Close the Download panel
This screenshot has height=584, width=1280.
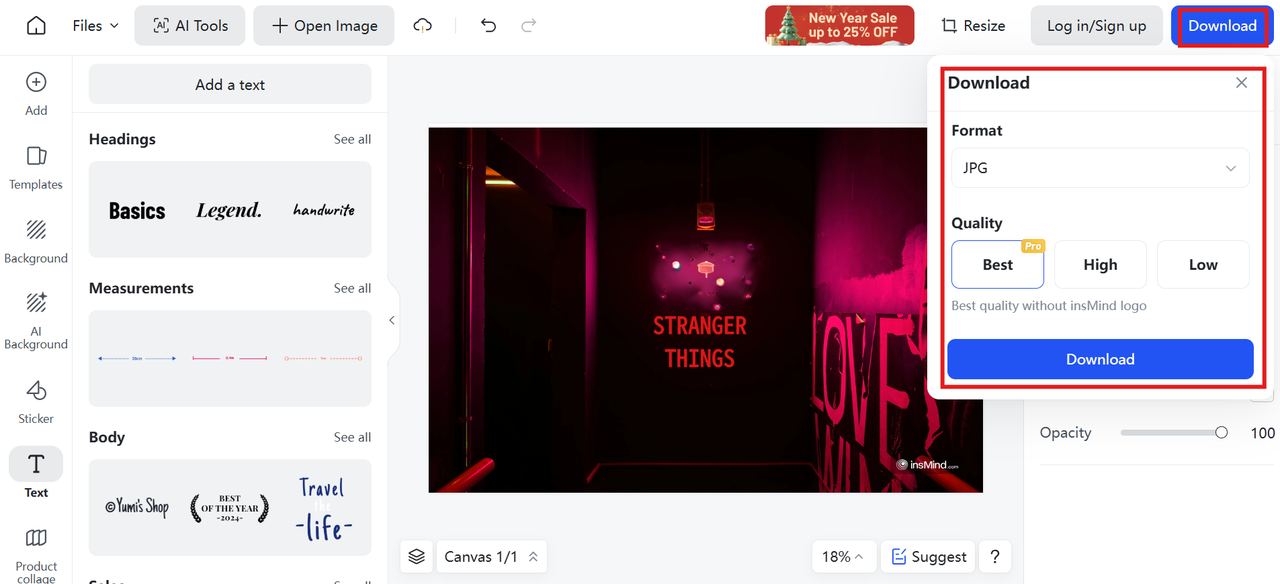(1242, 83)
